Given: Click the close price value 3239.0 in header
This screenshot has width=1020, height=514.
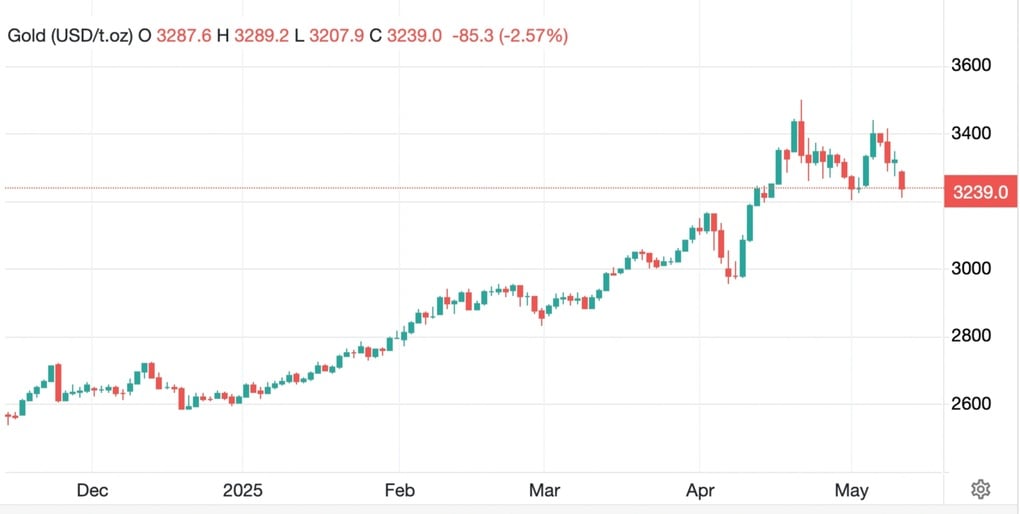Looking at the screenshot, I should pos(414,36).
